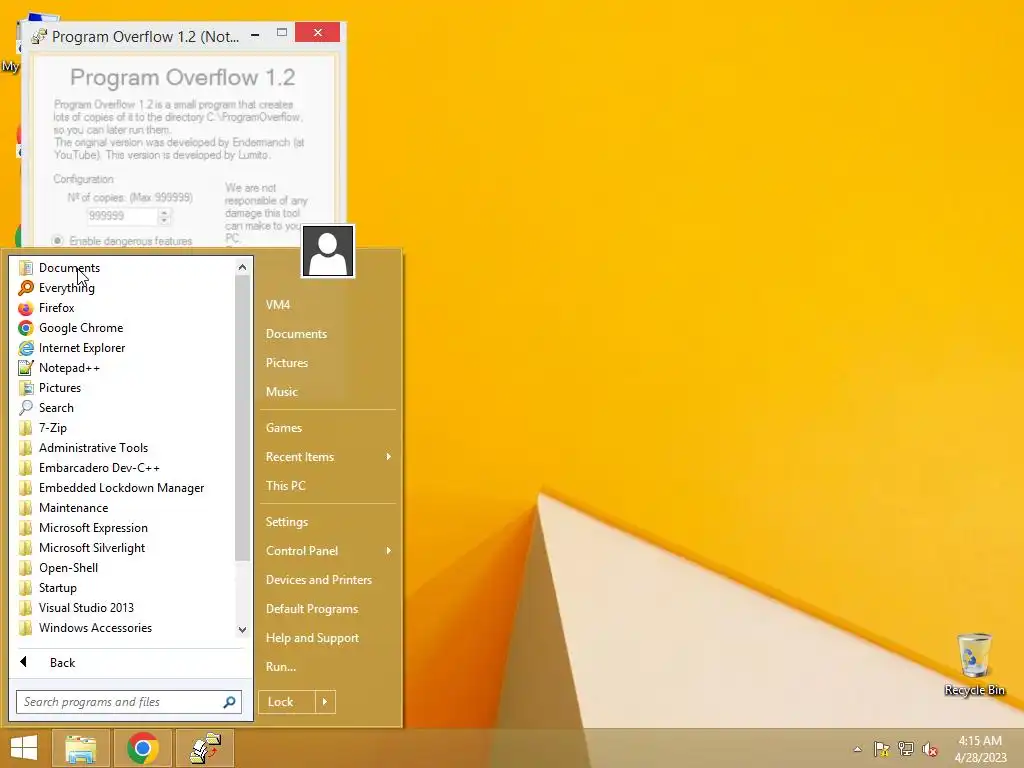
Task: Click the Action Center flag tray icon
Action: [882, 749]
